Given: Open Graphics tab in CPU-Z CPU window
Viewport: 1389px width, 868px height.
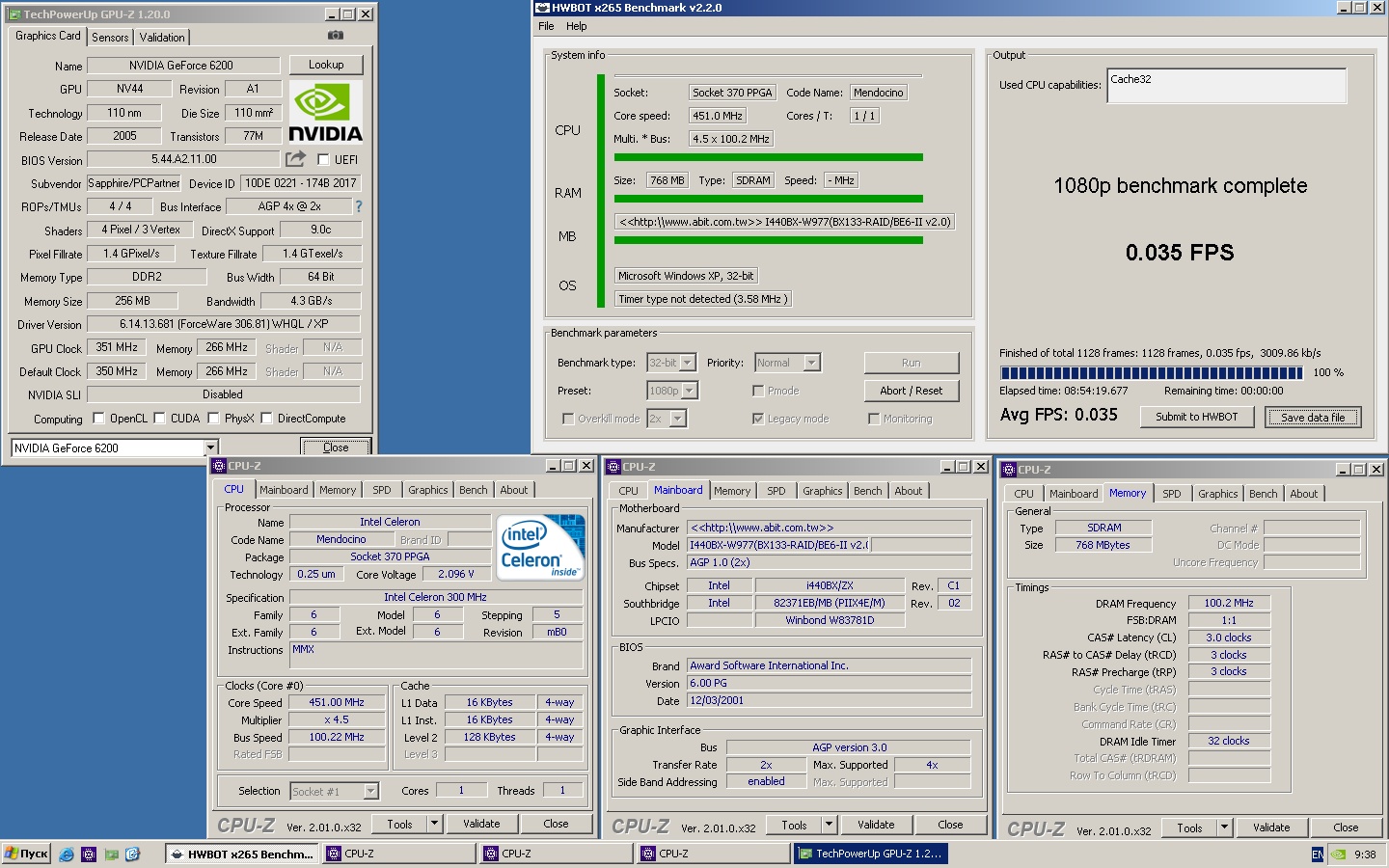Looking at the screenshot, I should [x=428, y=490].
